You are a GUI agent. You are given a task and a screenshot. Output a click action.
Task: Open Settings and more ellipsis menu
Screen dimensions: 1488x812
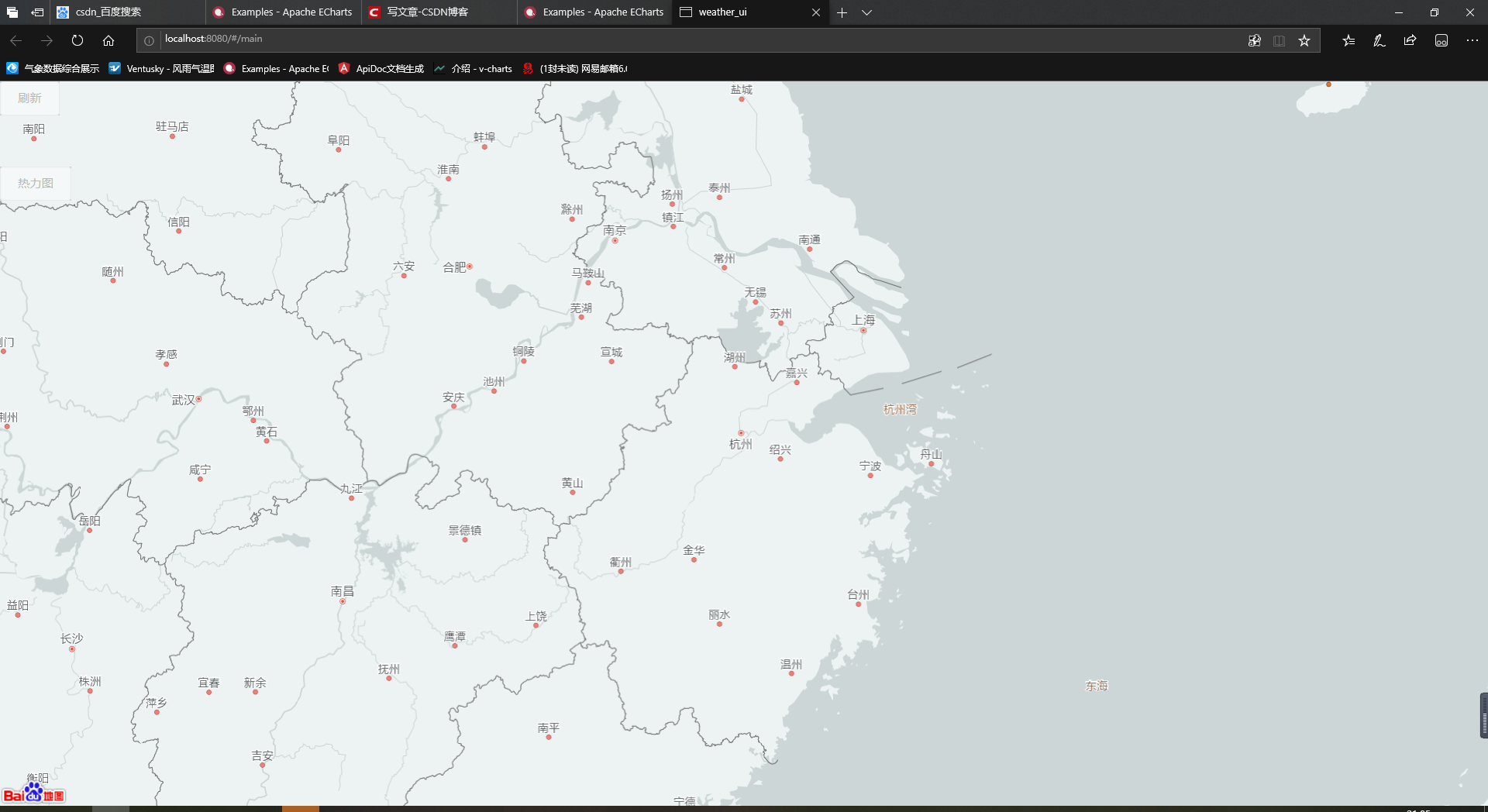pyautogui.click(x=1472, y=40)
